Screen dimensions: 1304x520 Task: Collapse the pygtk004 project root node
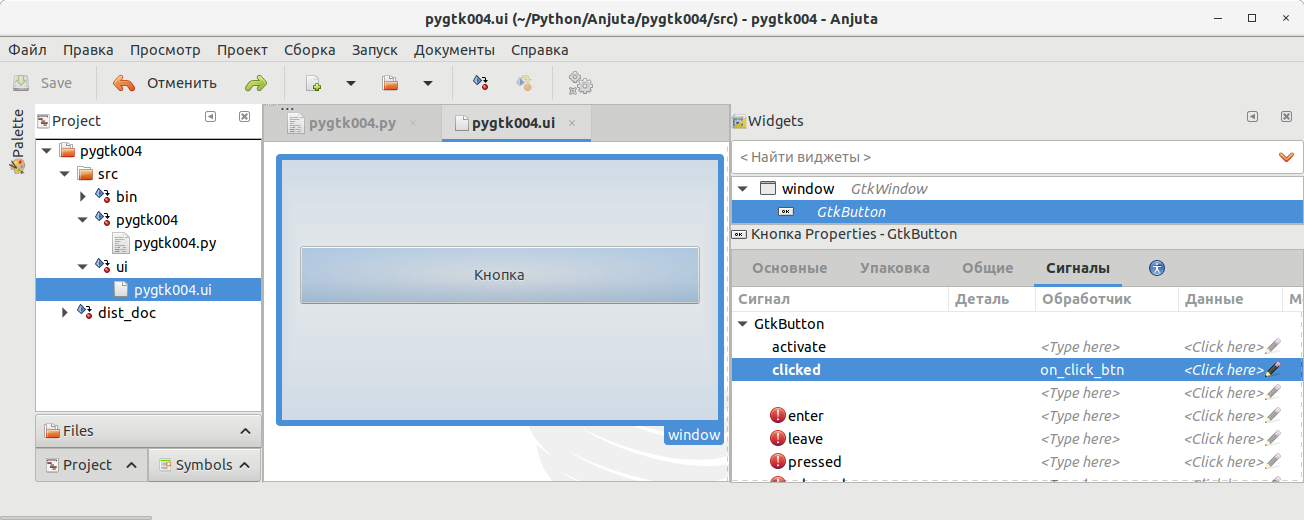tap(46, 151)
